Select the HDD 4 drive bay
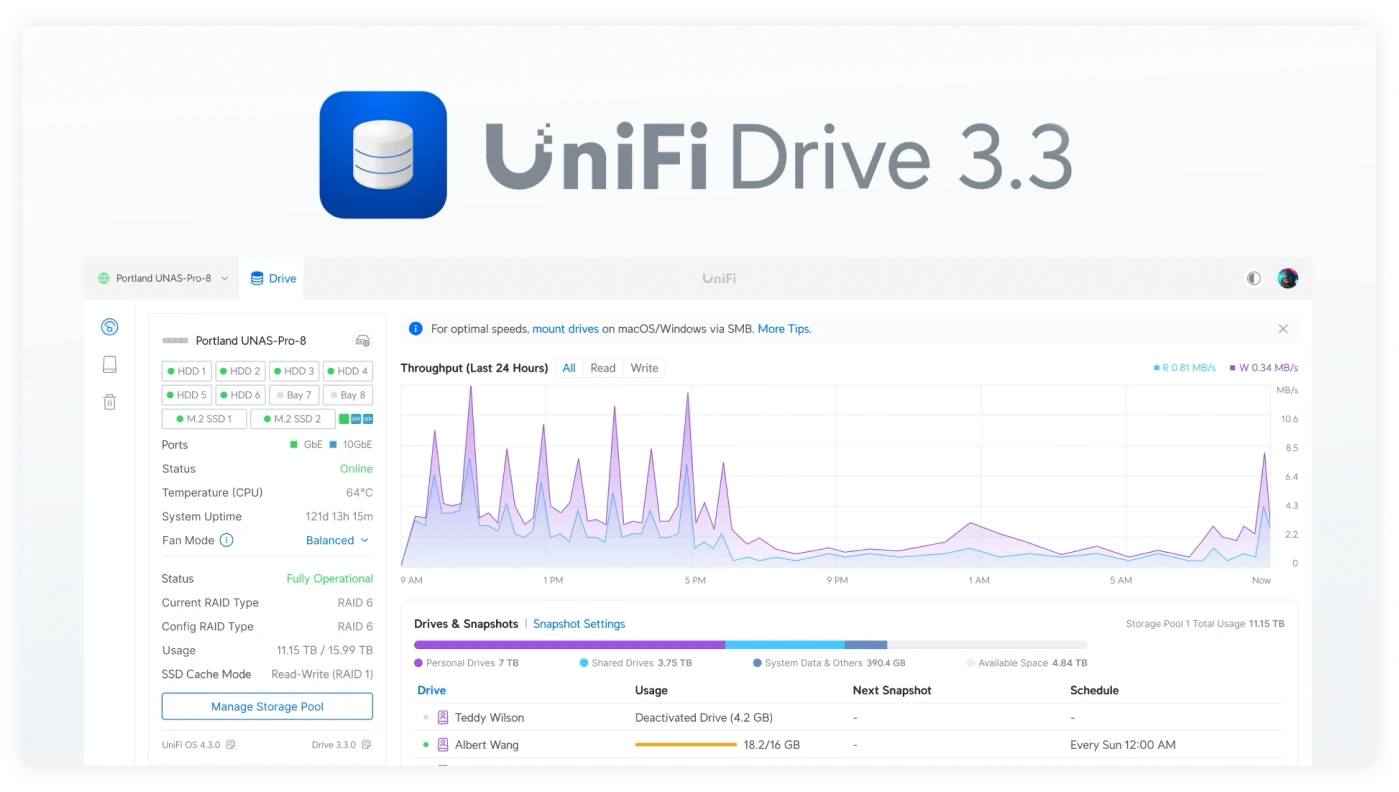The width and height of the screenshot is (1399, 792). pos(348,371)
